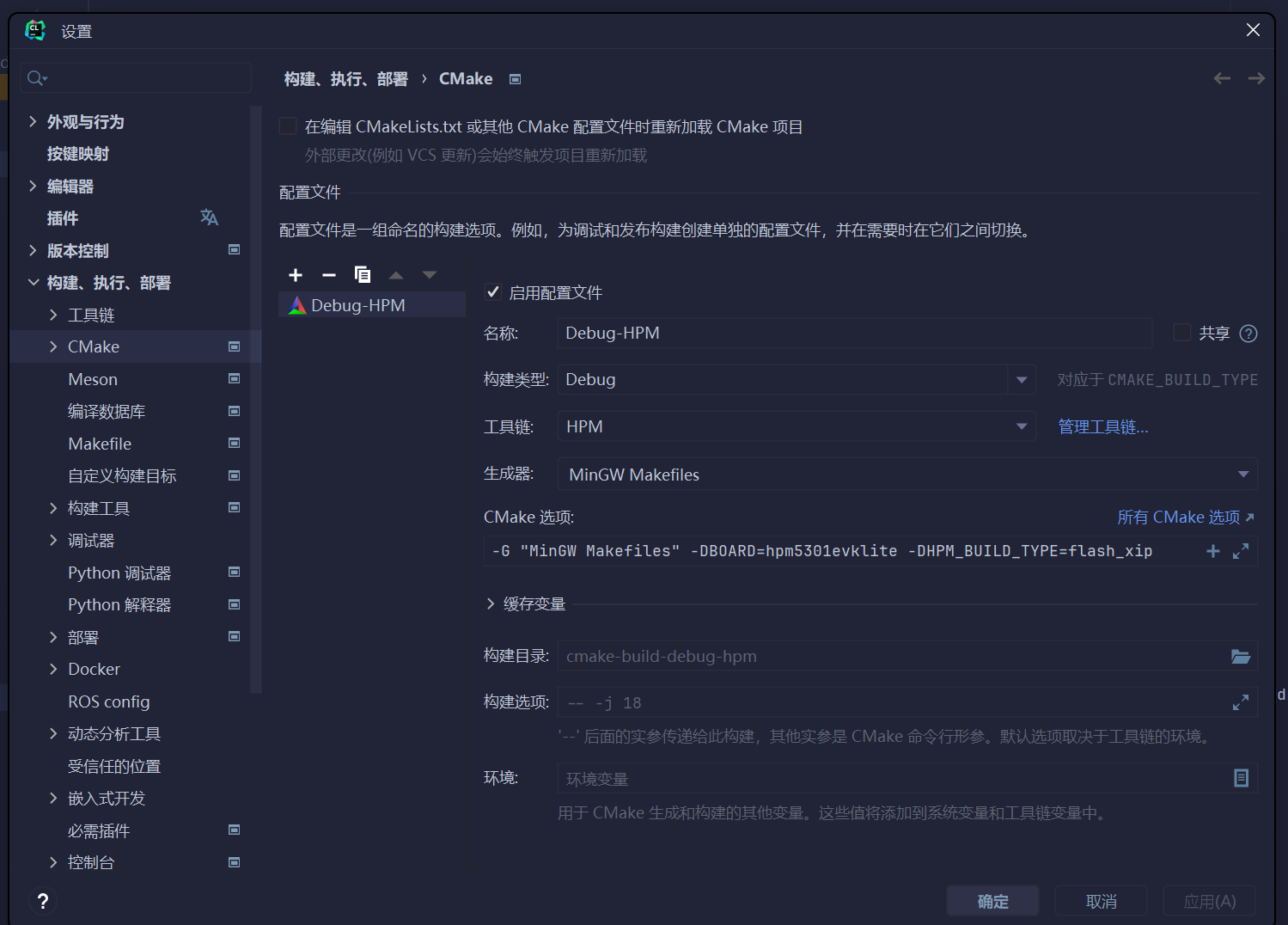Select Meson in the settings tree

pyautogui.click(x=93, y=379)
